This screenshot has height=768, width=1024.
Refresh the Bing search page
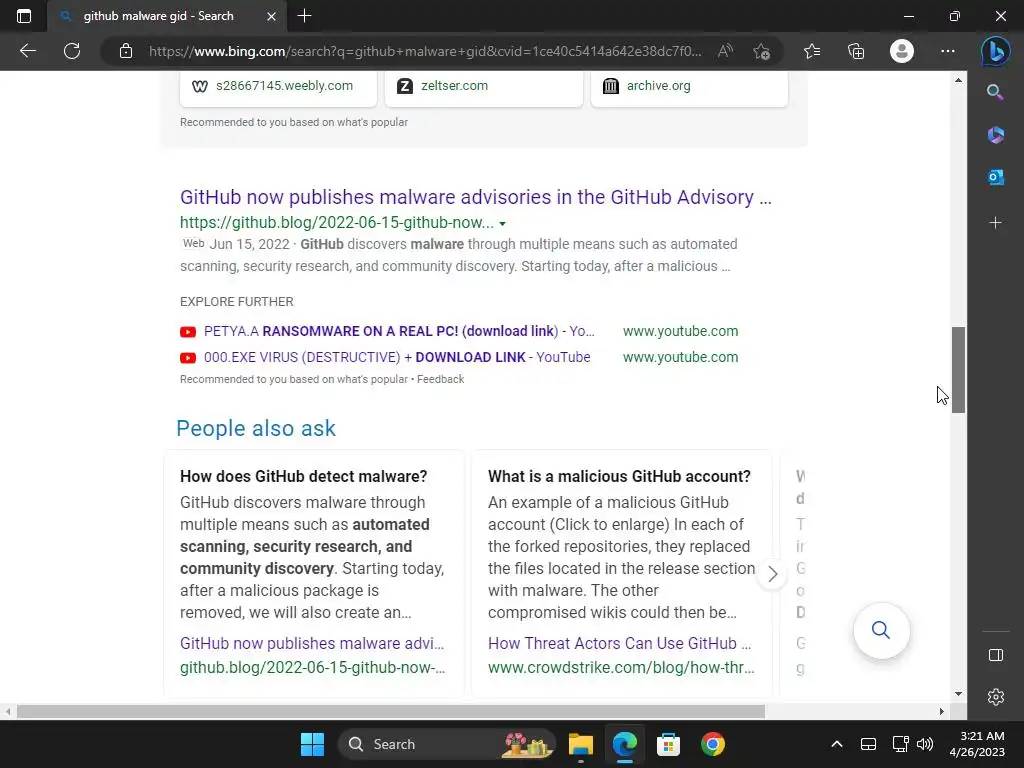(x=72, y=51)
